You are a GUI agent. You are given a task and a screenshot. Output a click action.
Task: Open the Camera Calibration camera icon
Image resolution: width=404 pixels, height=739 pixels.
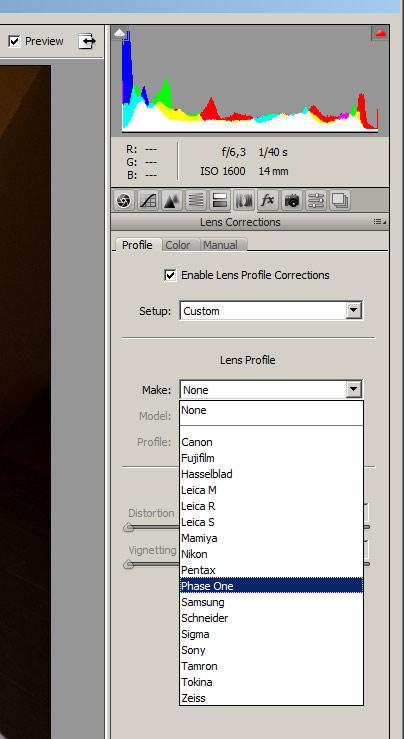[x=292, y=201]
